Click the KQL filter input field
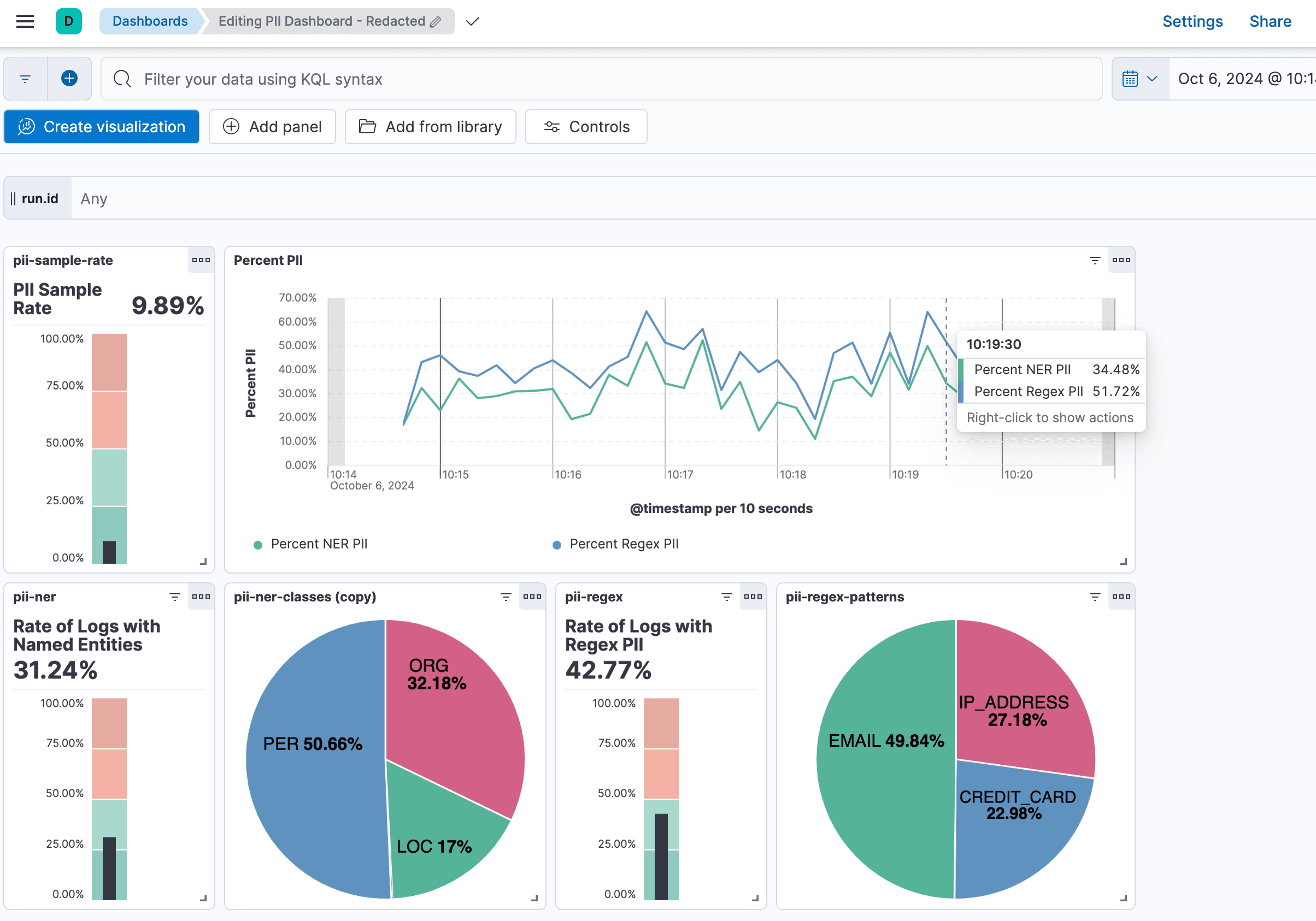This screenshot has height=921, width=1316. (x=401, y=79)
